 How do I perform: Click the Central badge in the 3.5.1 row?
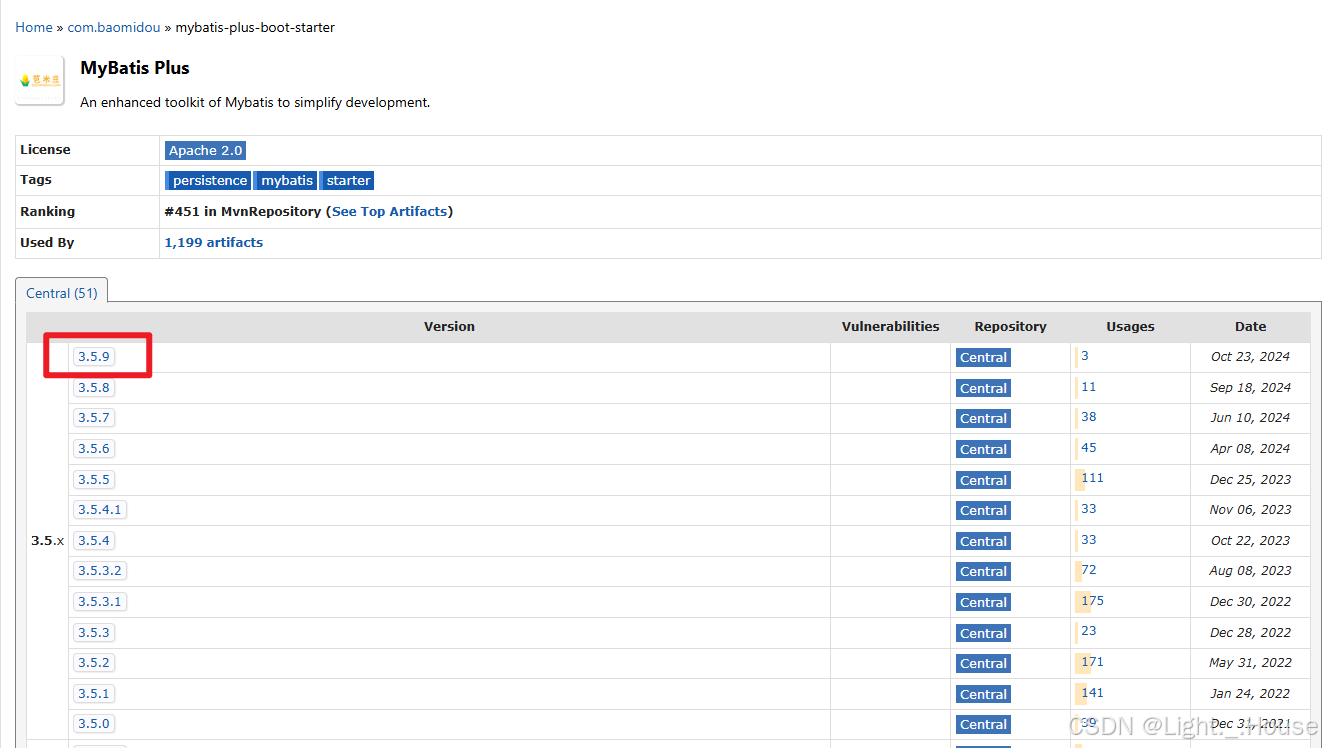pos(983,695)
